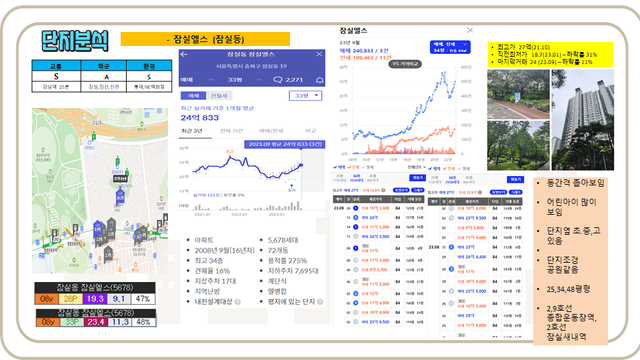Click the 전세 9억 5,800 price entry
Image resolution: width=640 pixels, height=360 pixels.
(x=472, y=228)
